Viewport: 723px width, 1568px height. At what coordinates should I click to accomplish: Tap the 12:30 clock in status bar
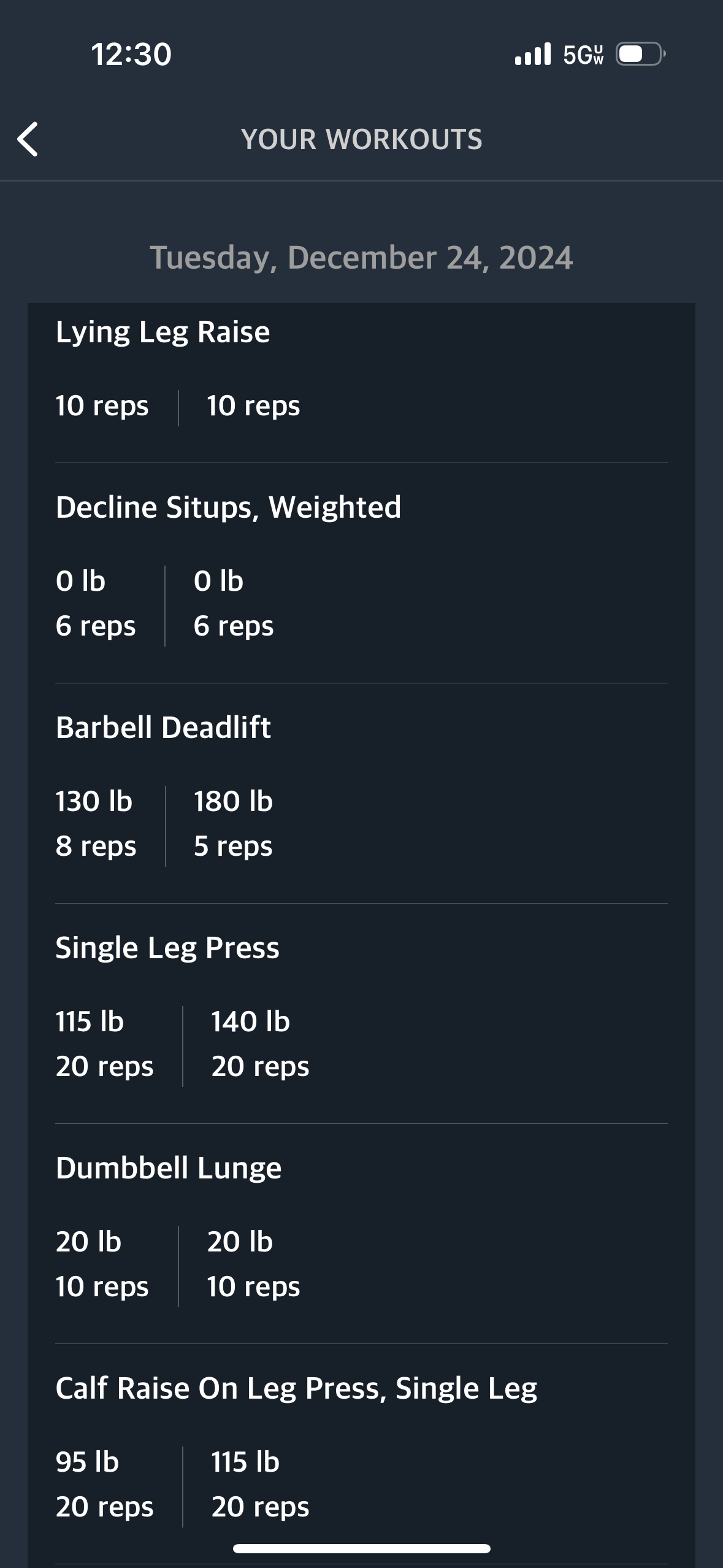pos(131,55)
